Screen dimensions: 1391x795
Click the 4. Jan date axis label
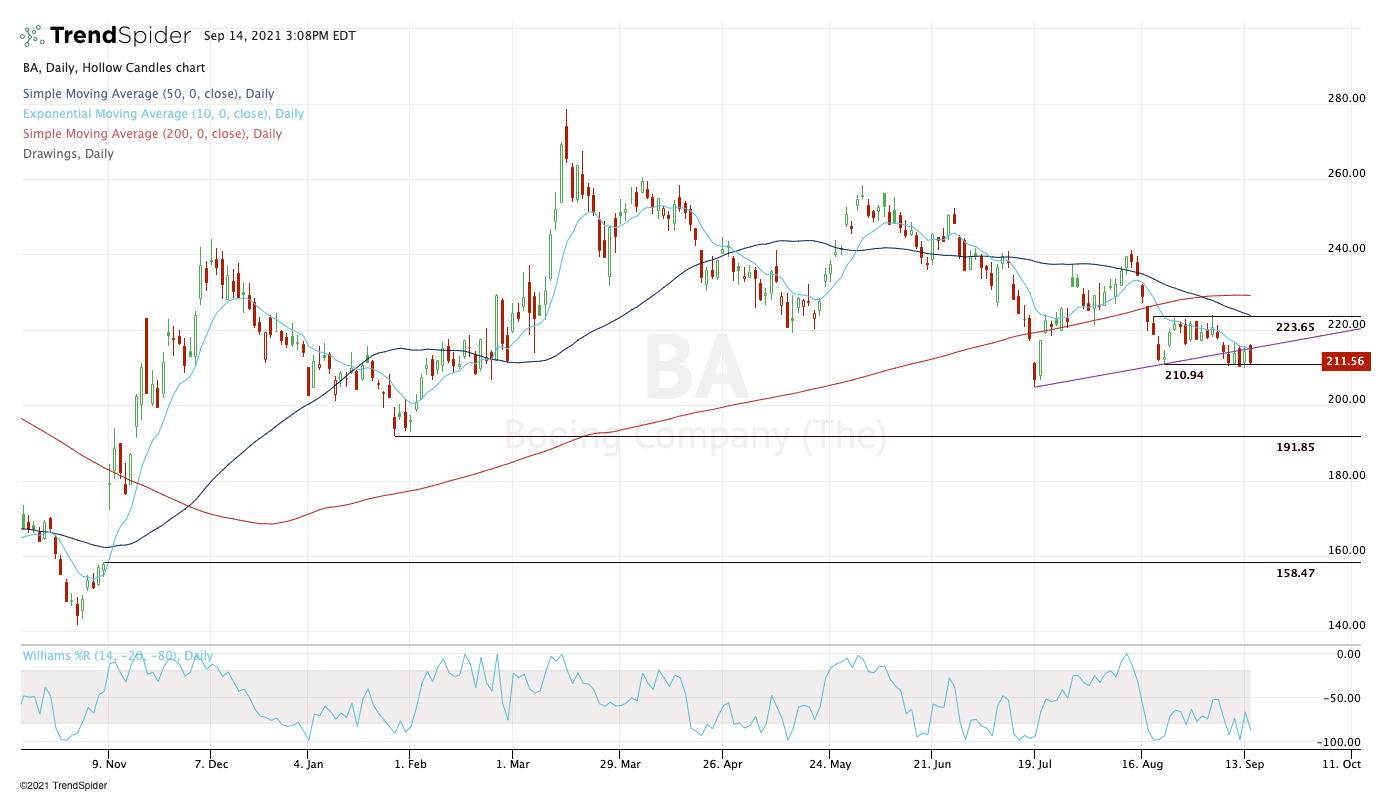pos(308,762)
